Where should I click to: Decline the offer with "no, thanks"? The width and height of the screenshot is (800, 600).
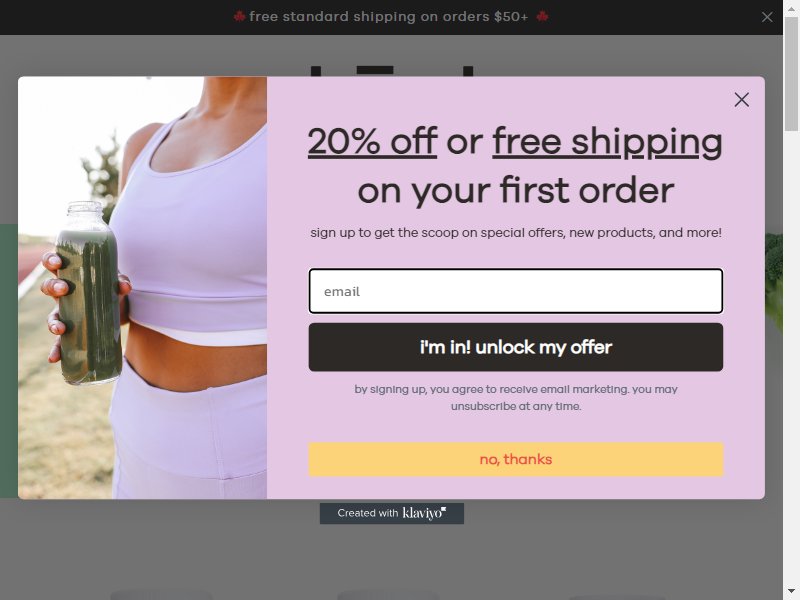(516, 459)
